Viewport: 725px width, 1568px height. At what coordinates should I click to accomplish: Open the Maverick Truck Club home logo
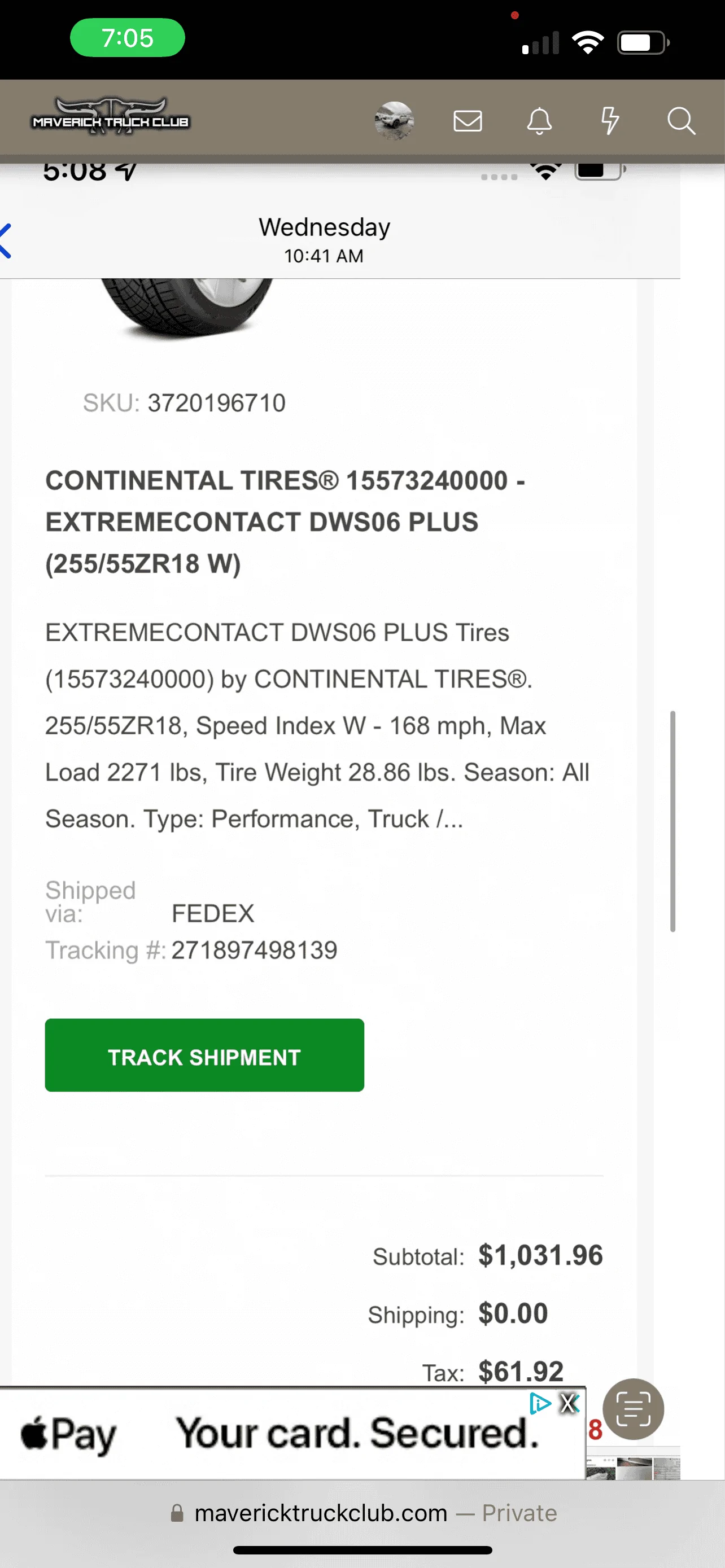click(110, 117)
